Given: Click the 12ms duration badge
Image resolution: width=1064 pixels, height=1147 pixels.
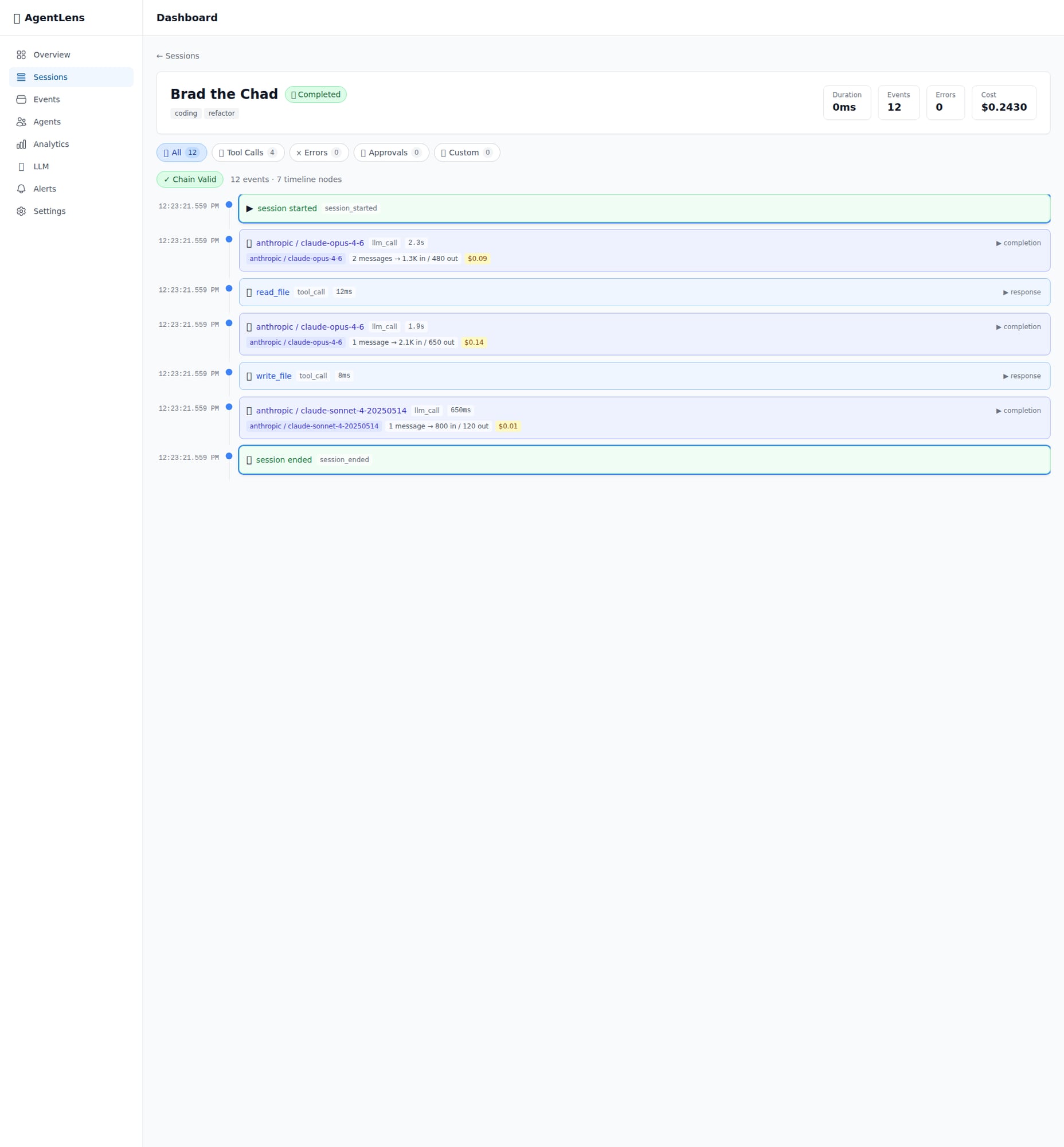Looking at the screenshot, I should pos(345,292).
